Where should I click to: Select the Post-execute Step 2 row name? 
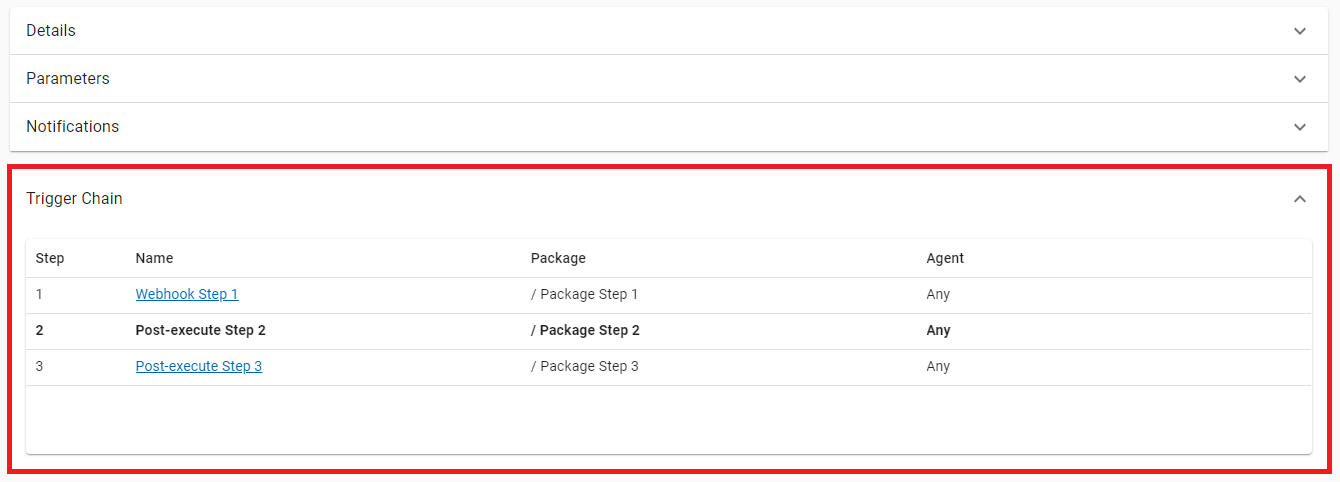point(201,331)
